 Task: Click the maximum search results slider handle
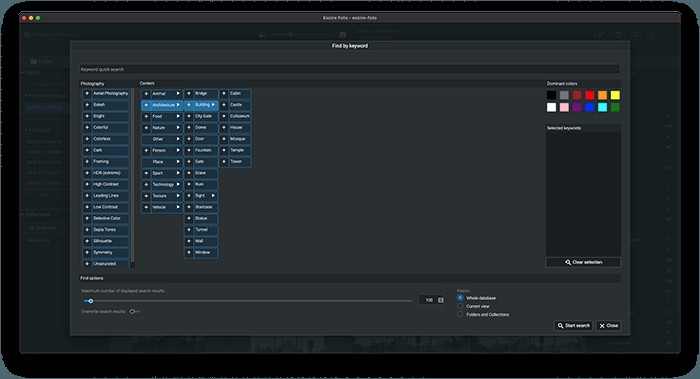tap(91, 301)
